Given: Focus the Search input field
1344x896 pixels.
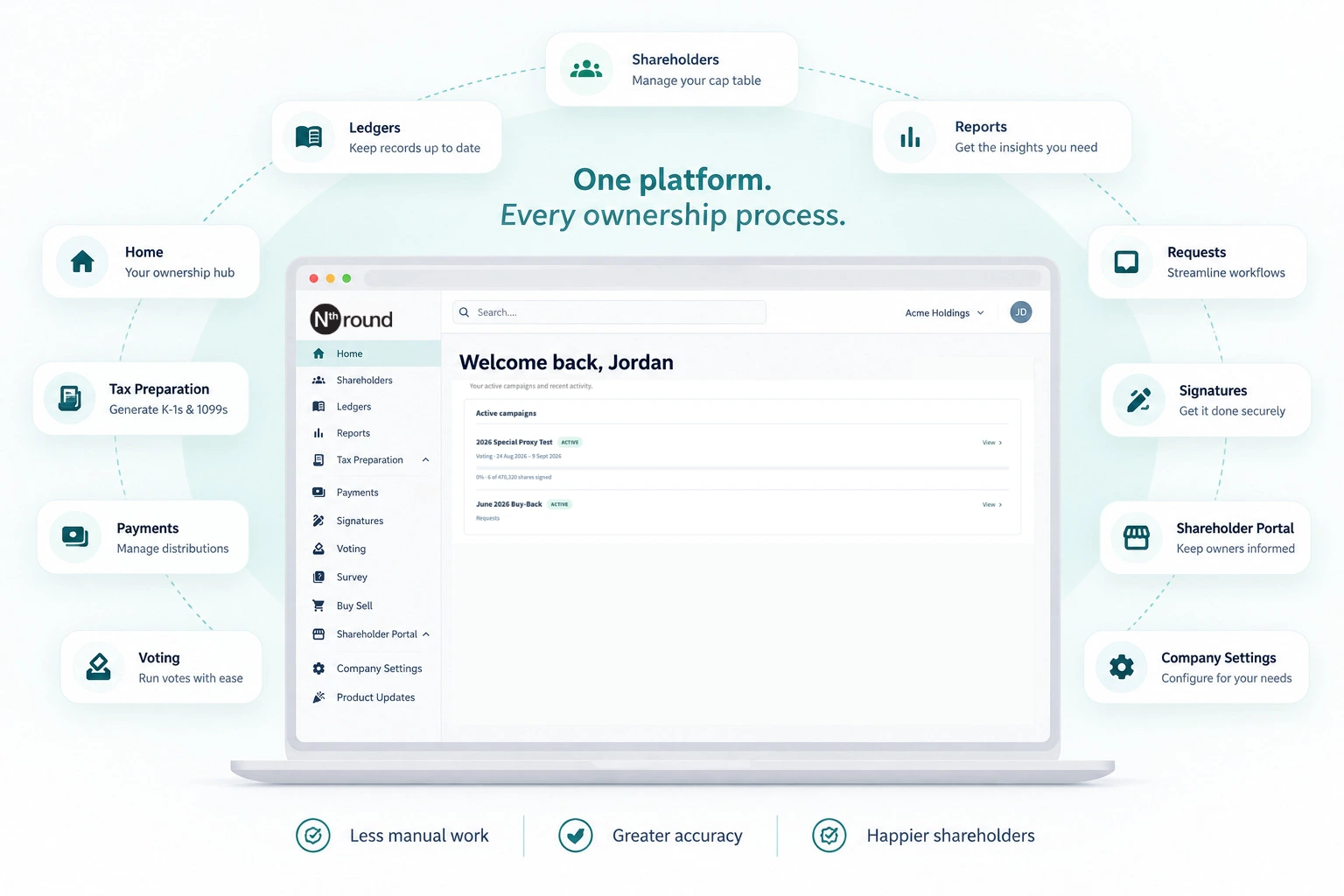Looking at the screenshot, I should (x=609, y=312).
